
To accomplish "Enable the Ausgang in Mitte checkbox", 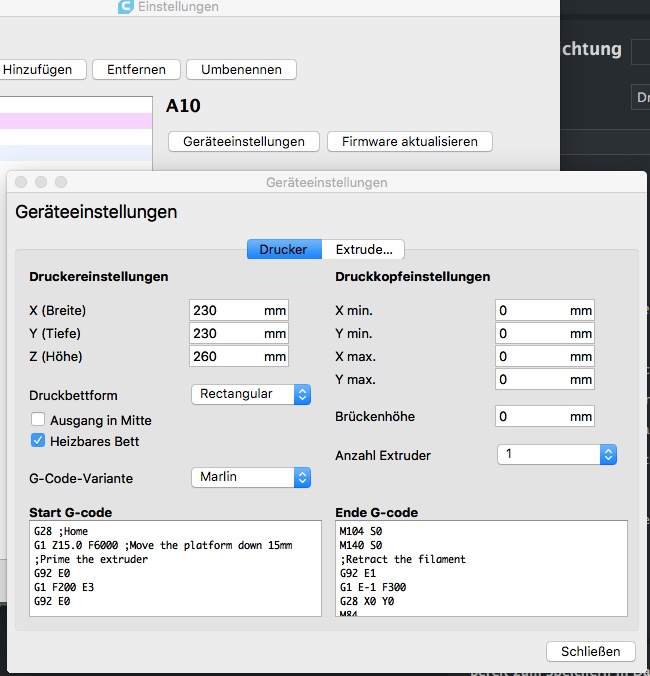I will click(x=38, y=420).
